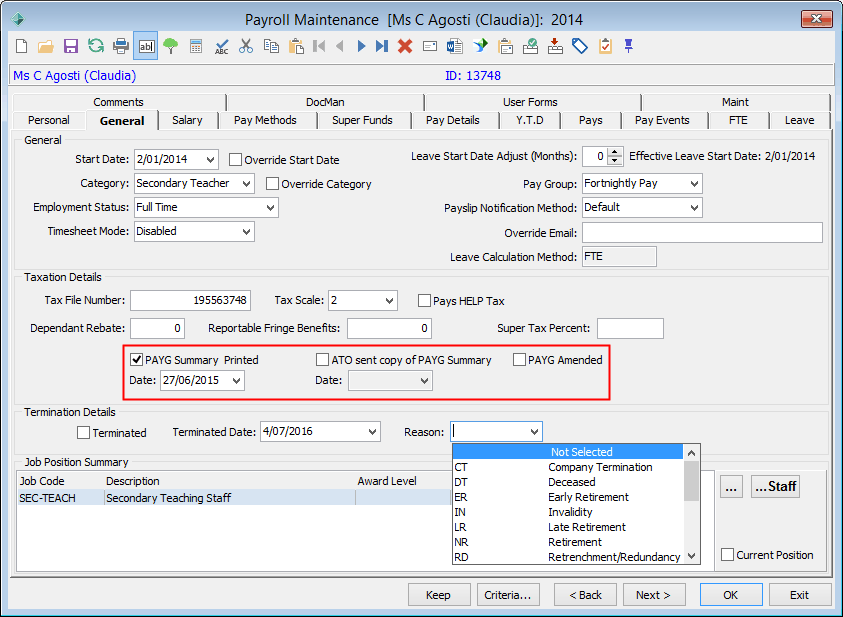This screenshot has width=843, height=617.
Task: Delete record with red X icon
Action: [x=405, y=46]
